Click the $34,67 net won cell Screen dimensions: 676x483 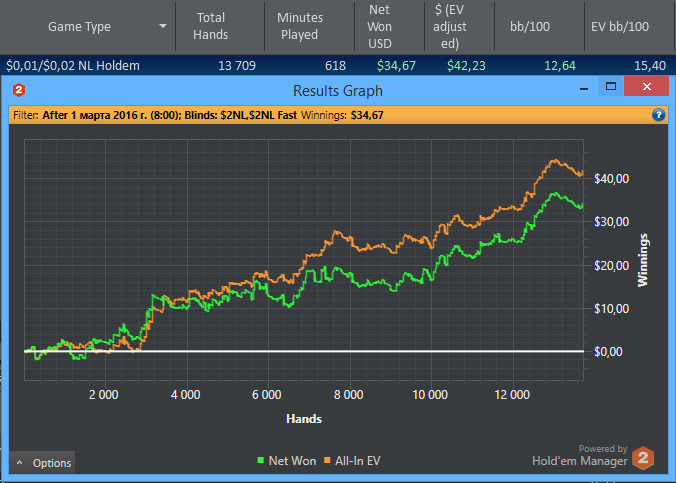pos(396,66)
